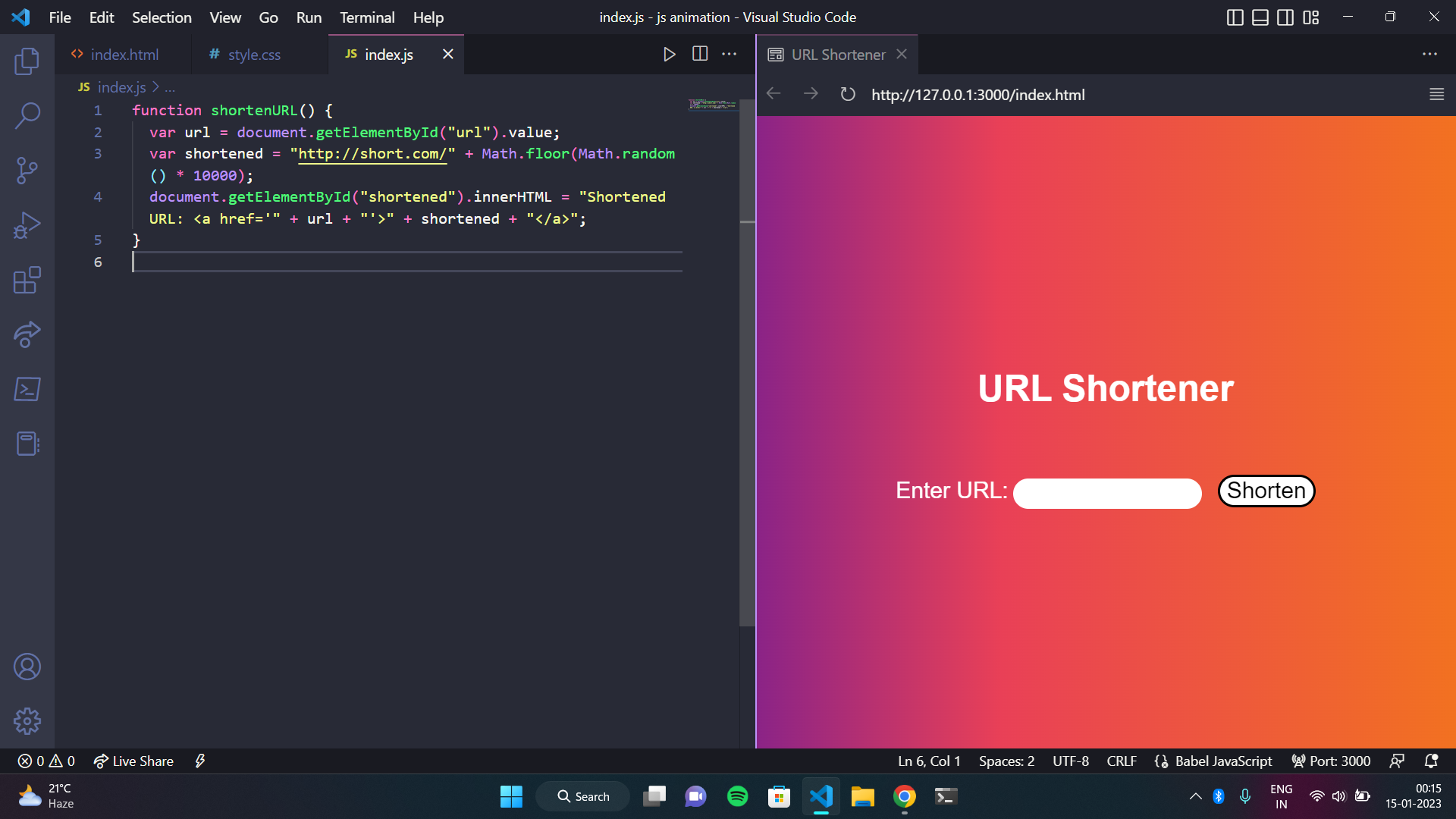Image resolution: width=1456 pixels, height=819 pixels.
Task: Toggle the secondary sidebar layout button
Action: pos(1285,17)
